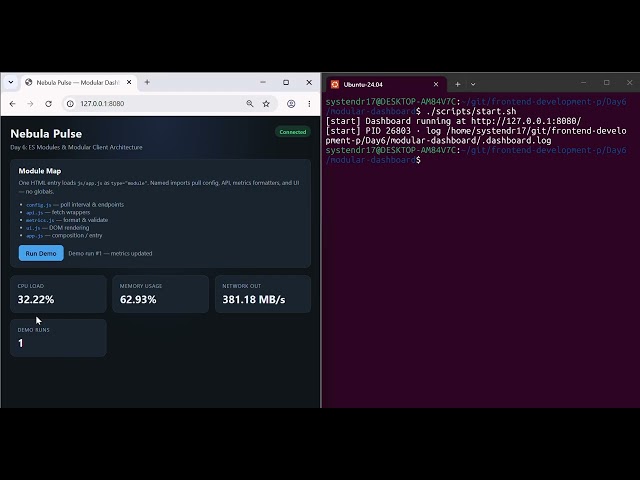The height and width of the screenshot is (480, 640).
Task: Click the browser forward arrow
Action: [30, 104]
